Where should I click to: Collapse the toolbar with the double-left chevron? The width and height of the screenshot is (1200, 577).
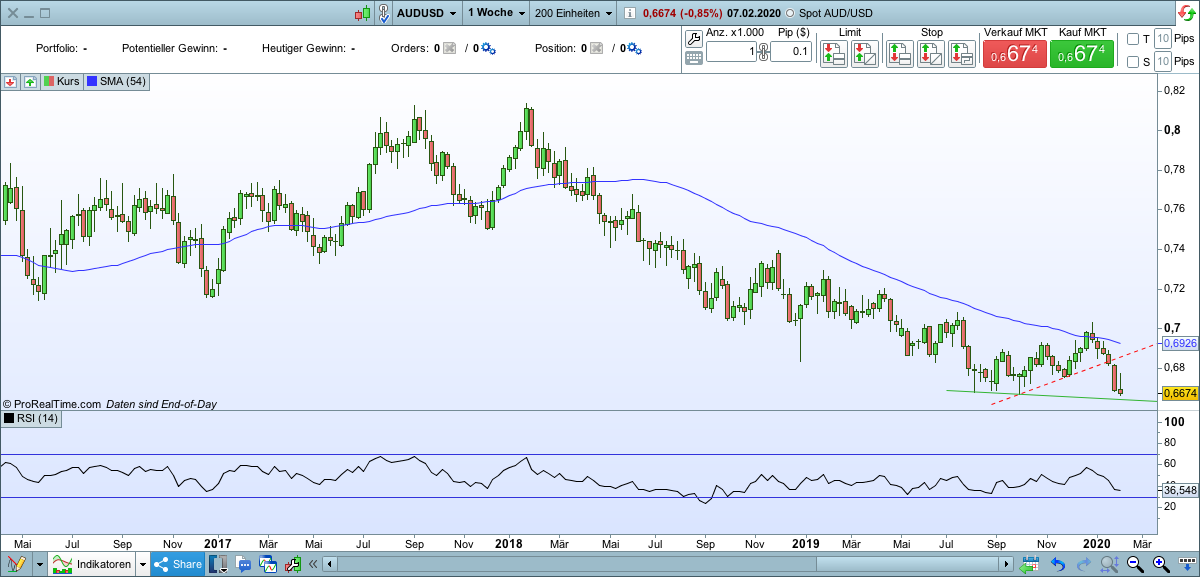click(x=312, y=564)
